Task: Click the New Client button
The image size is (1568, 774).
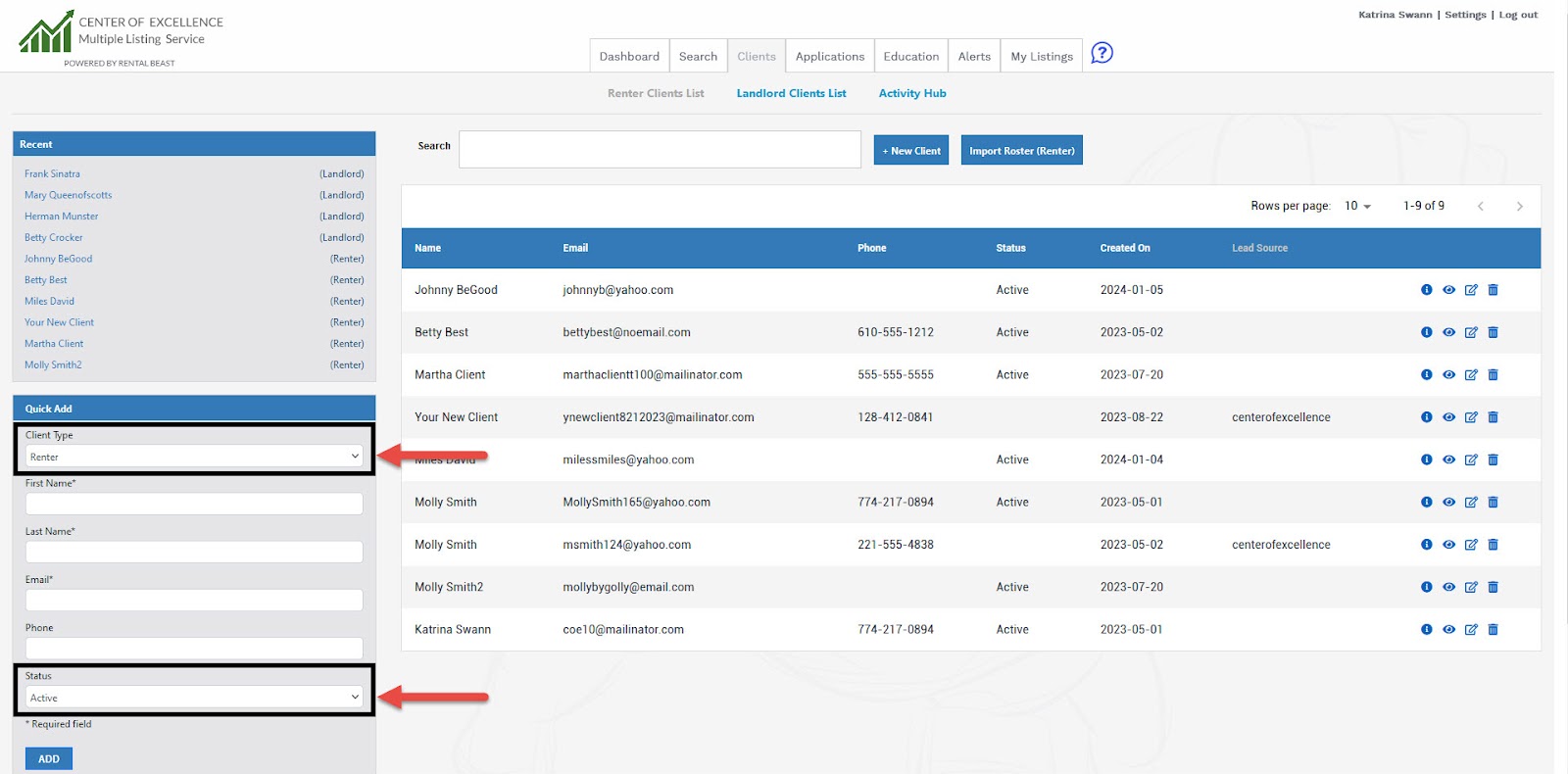Action: tap(911, 151)
